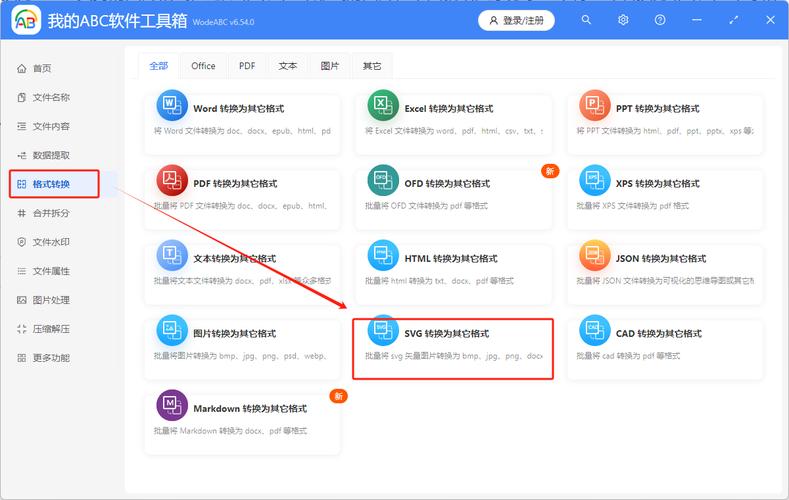Click the HTML card description text
The width and height of the screenshot is (789, 500).
439,281
